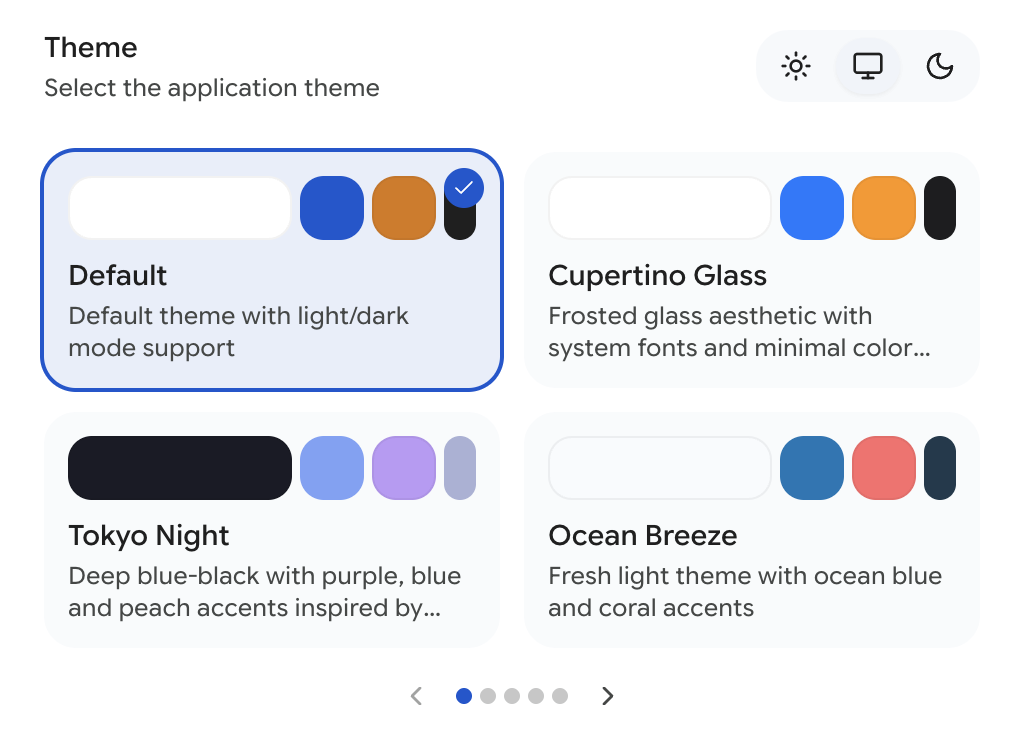Image resolution: width=1014 pixels, height=732 pixels.
Task: Choose the Cupertino Glass theme card
Action: (x=751, y=270)
